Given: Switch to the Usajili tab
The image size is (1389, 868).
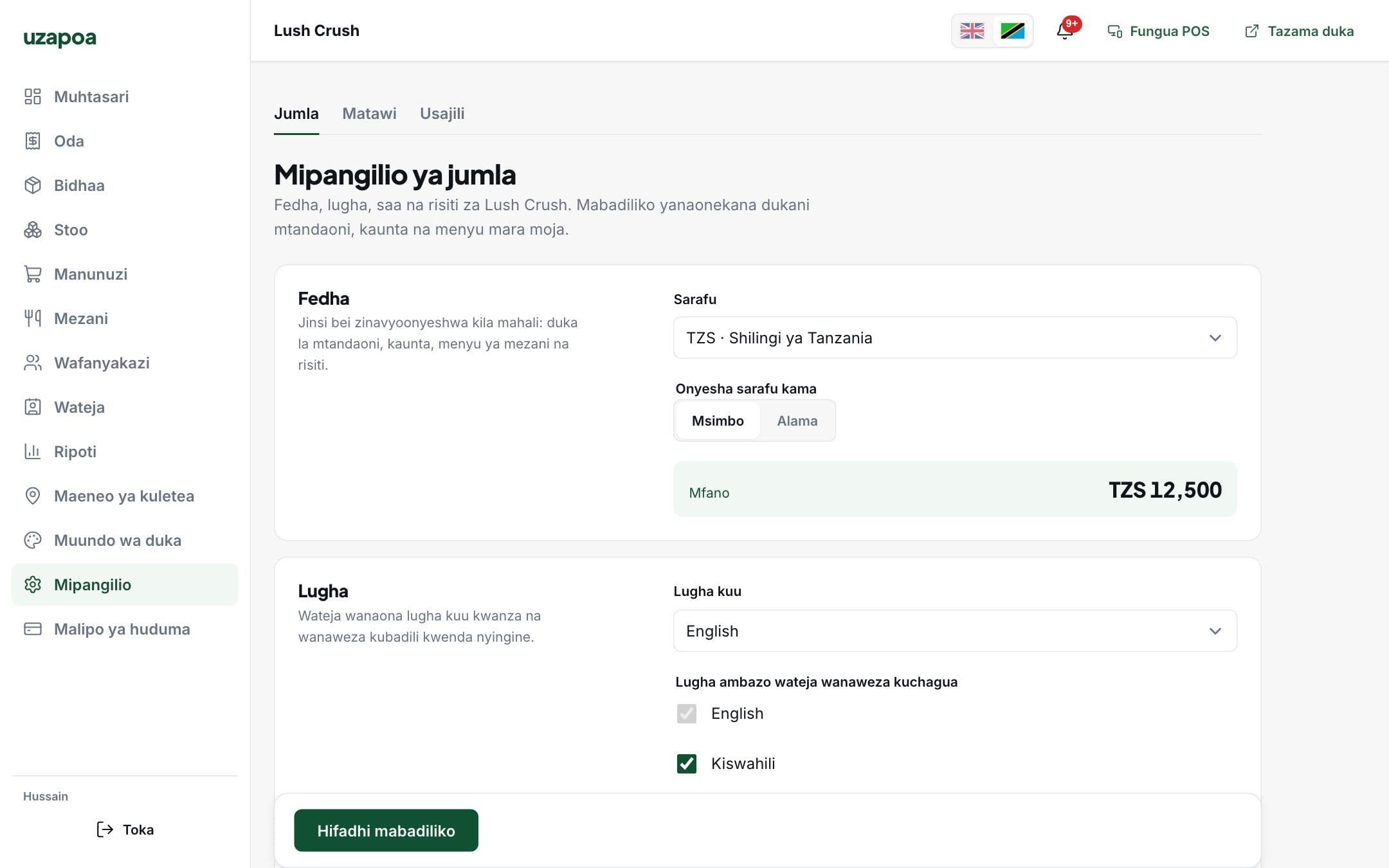Looking at the screenshot, I should [442, 114].
